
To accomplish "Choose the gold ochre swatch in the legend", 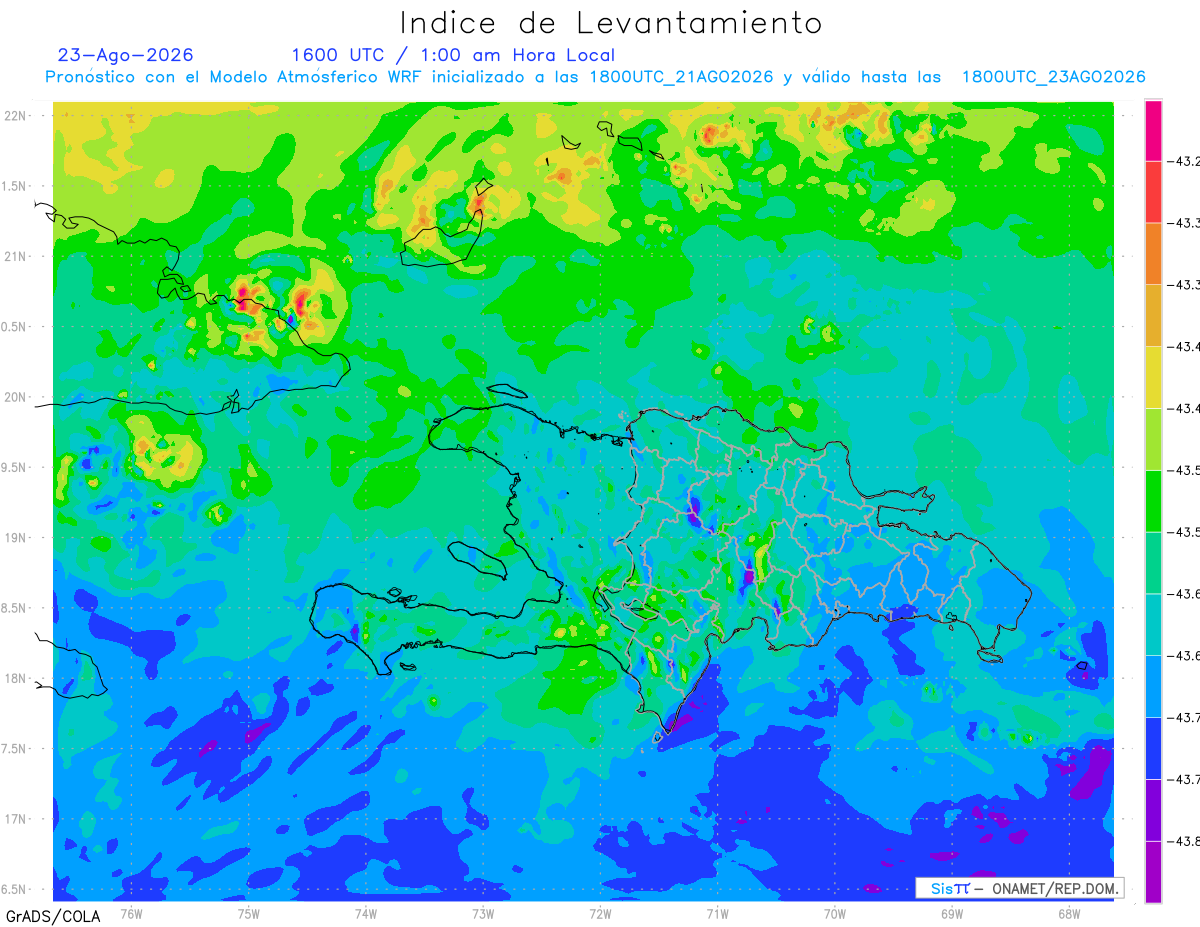I will click(1153, 316).
